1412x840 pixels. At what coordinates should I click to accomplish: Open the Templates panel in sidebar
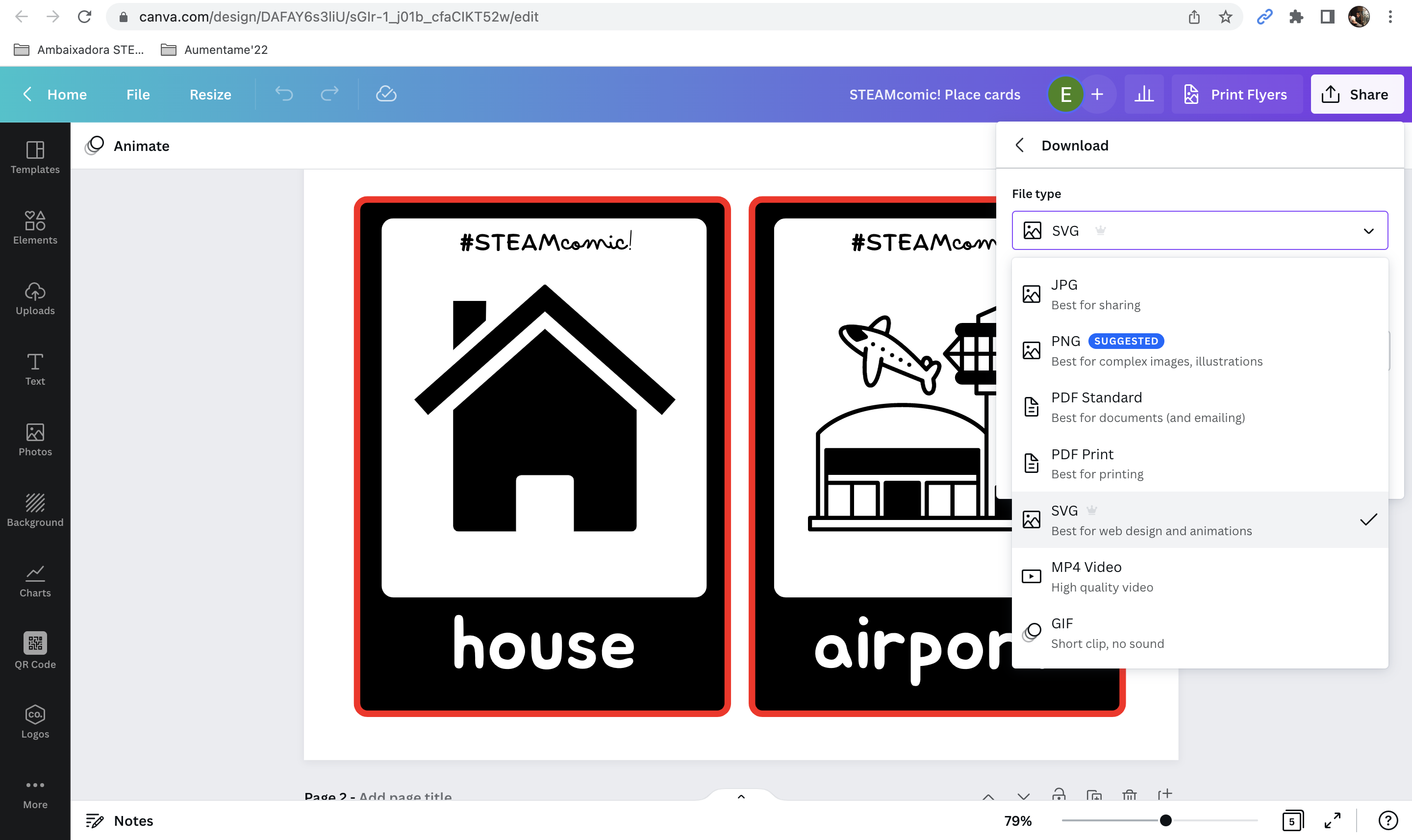point(34,157)
